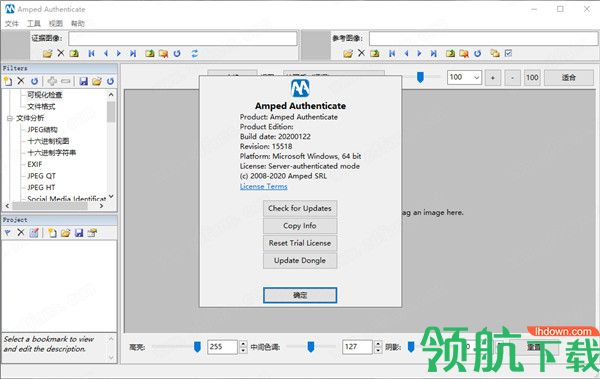The width and height of the screenshot is (600, 379).
Task: Go to first image in evidence toolbar
Action: (91, 54)
